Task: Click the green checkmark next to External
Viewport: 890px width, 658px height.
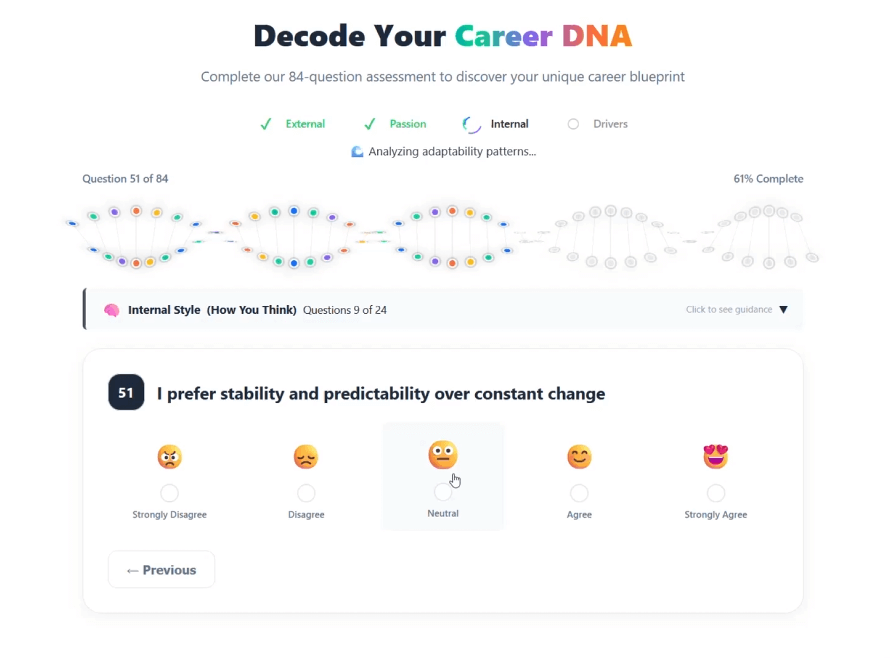Action: pyautogui.click(x=266, y=124)
